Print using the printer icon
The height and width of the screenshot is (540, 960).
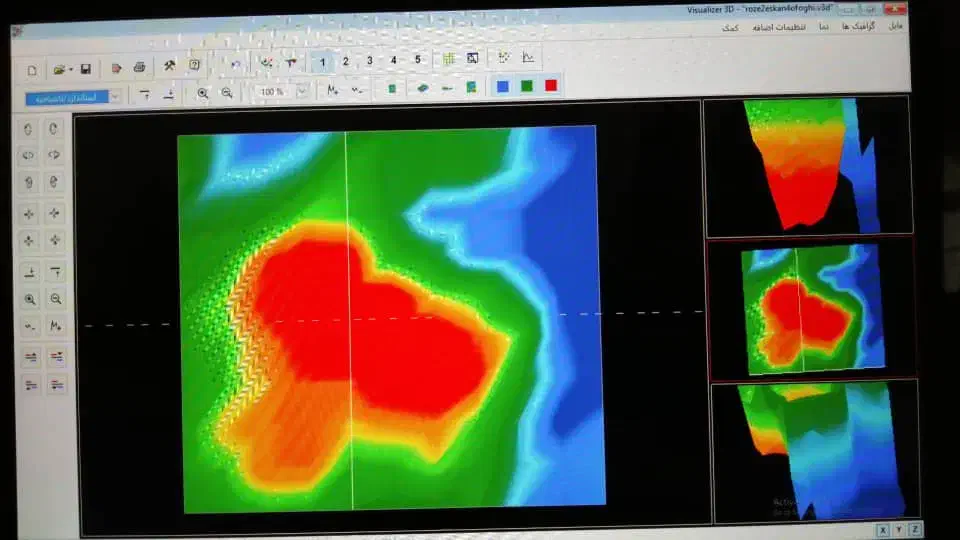point(140,68)
